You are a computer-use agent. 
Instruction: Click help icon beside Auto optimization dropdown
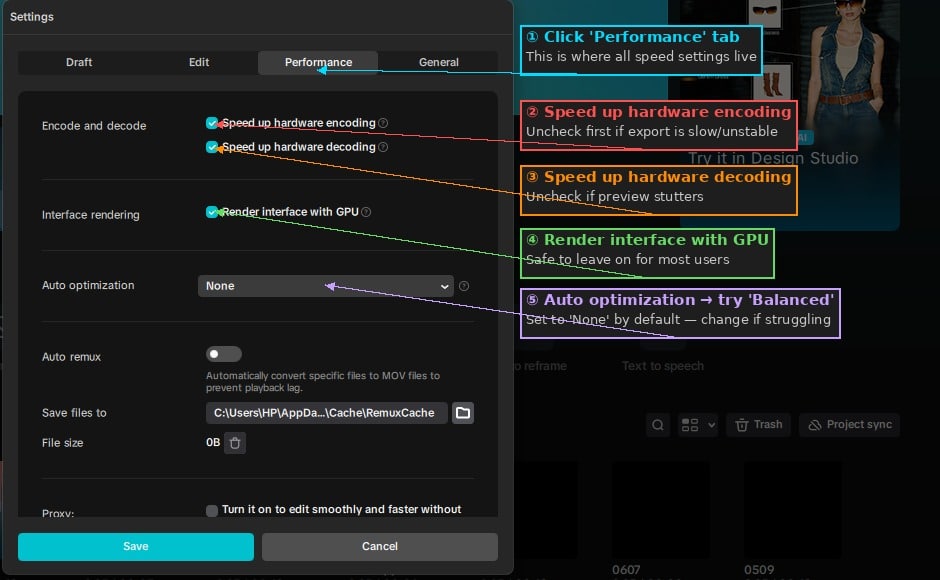tap(464, 286)
